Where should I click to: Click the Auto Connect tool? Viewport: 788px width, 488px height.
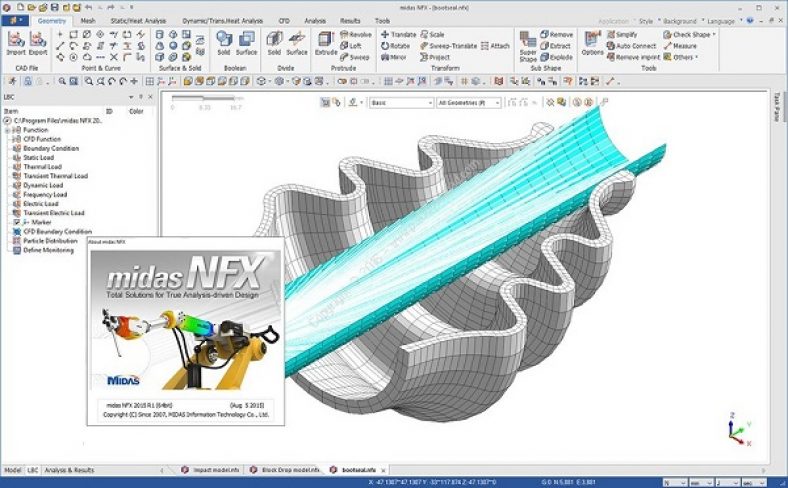(x=631, y=46)
